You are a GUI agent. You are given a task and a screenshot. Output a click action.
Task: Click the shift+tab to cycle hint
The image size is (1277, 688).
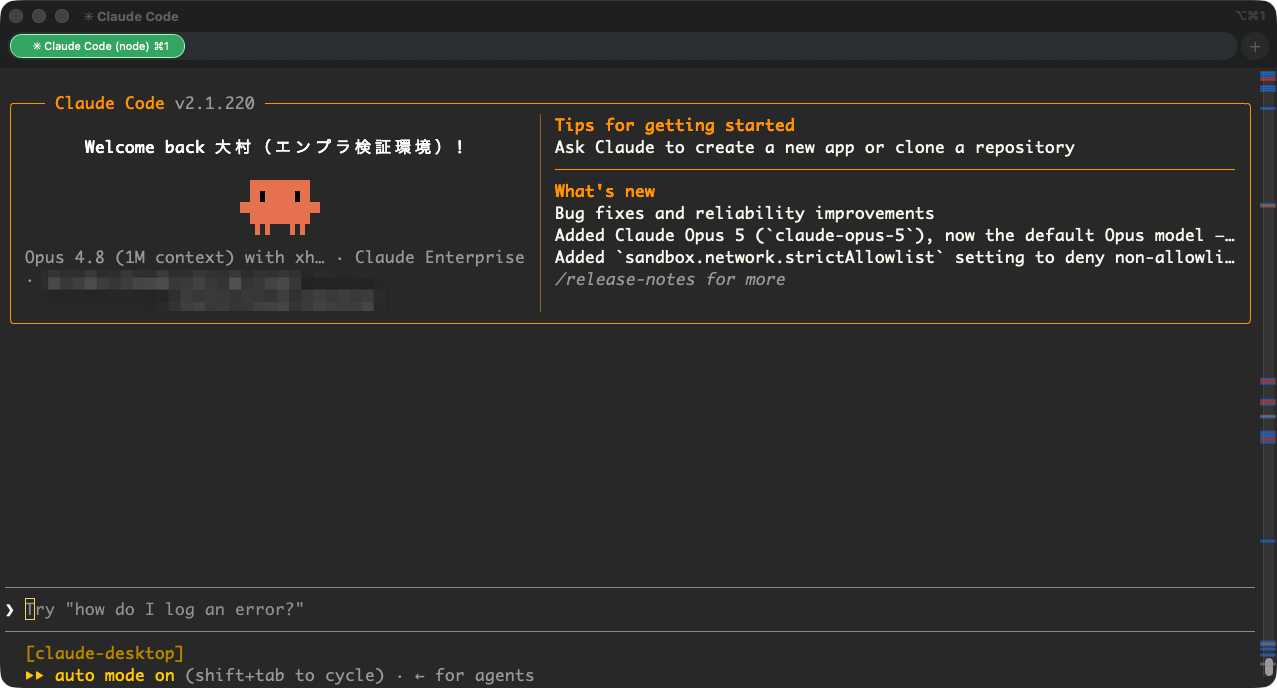click(285, 675)
